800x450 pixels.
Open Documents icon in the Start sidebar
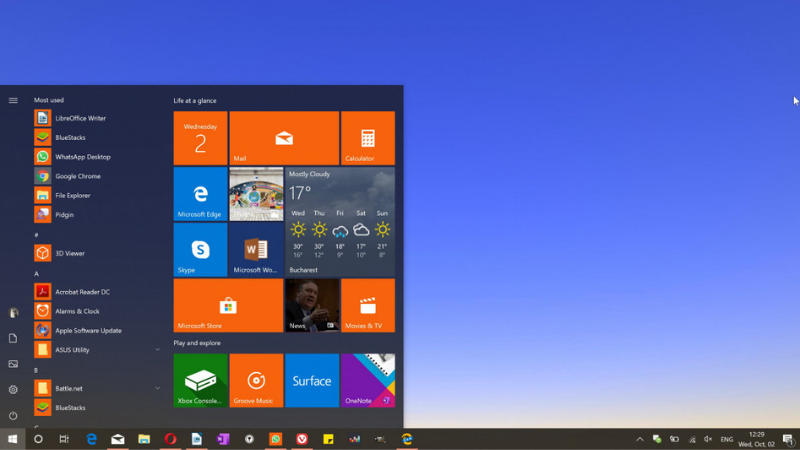point(13,338)
